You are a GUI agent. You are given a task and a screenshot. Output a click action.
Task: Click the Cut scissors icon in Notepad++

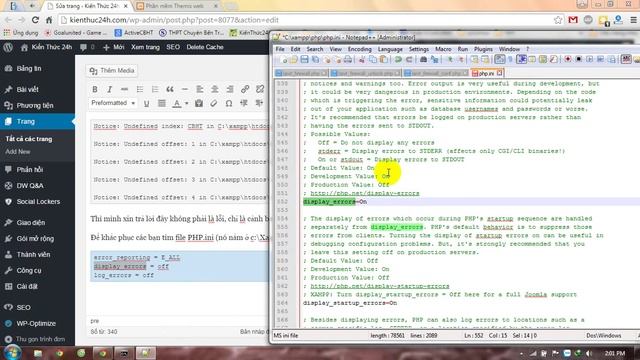[362, 60]
